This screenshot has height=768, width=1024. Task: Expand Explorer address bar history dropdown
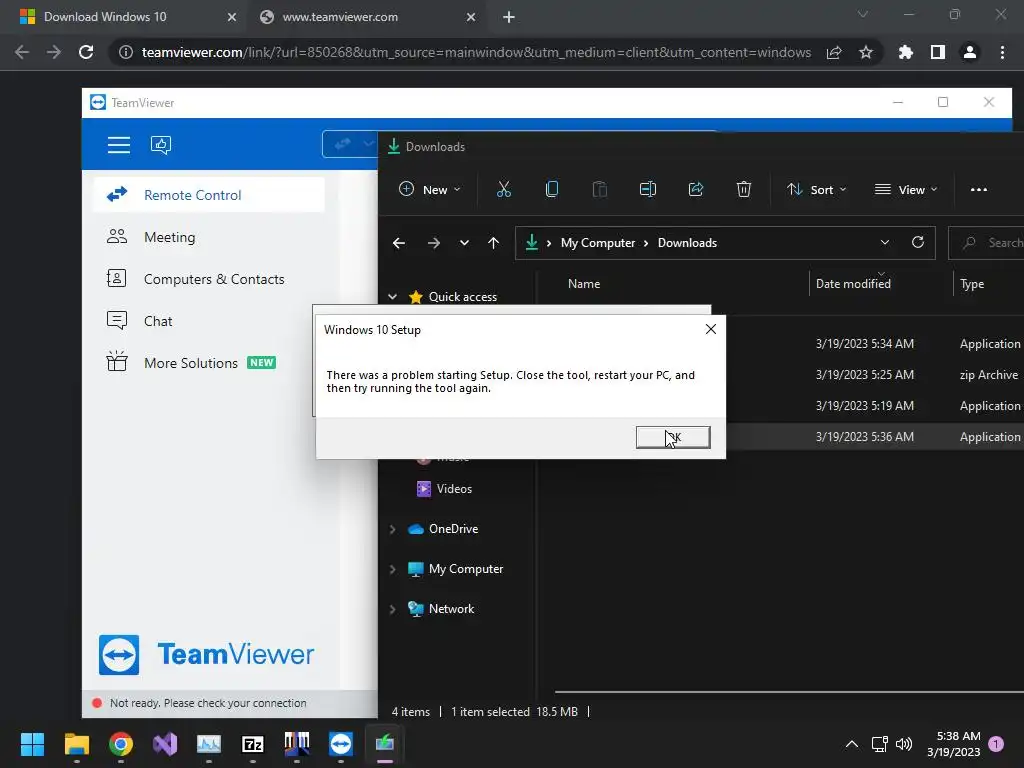(x=885, y=242)
